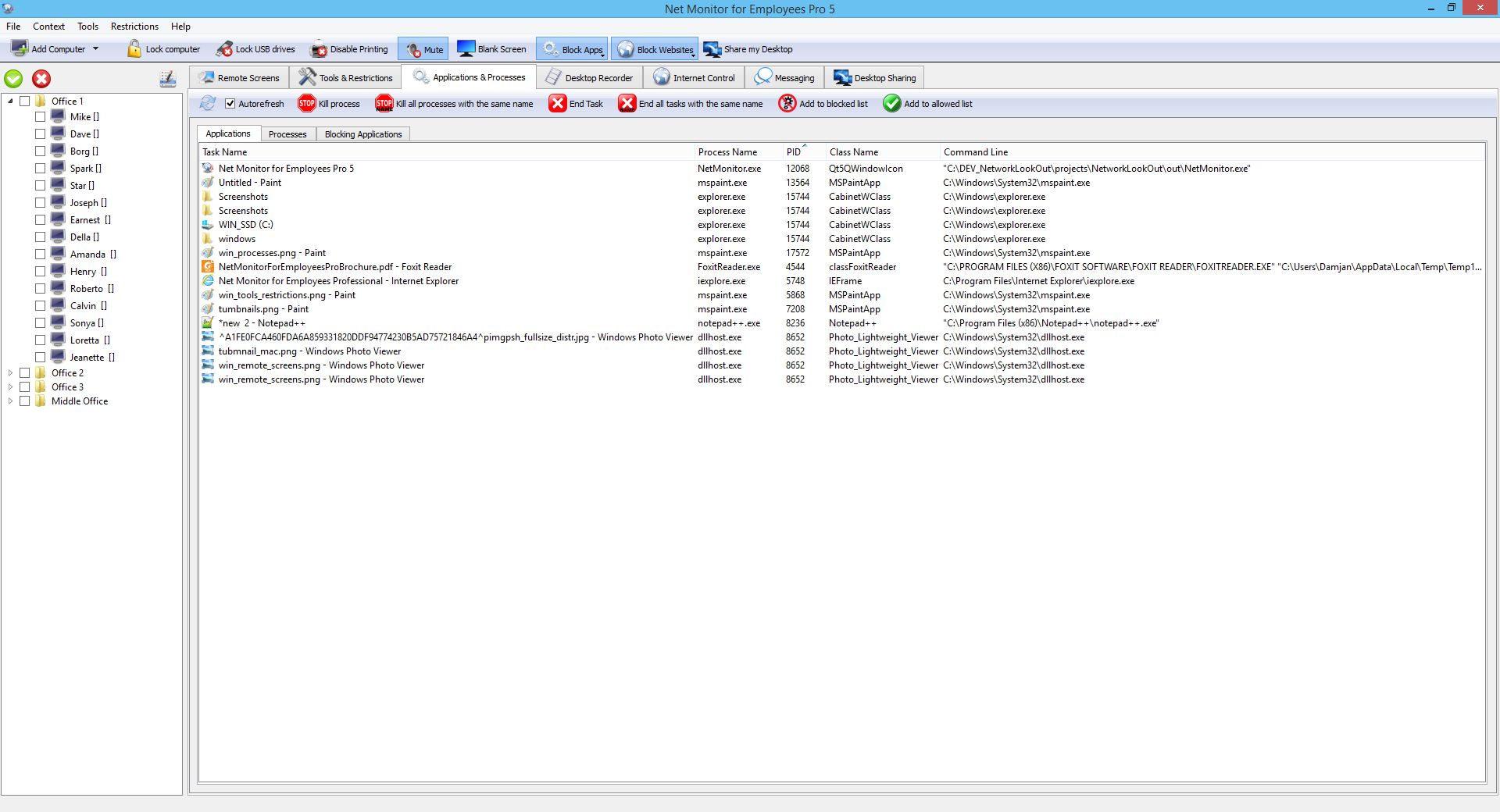
Task: Expand the Middle Office group
Action: [10, 401]
